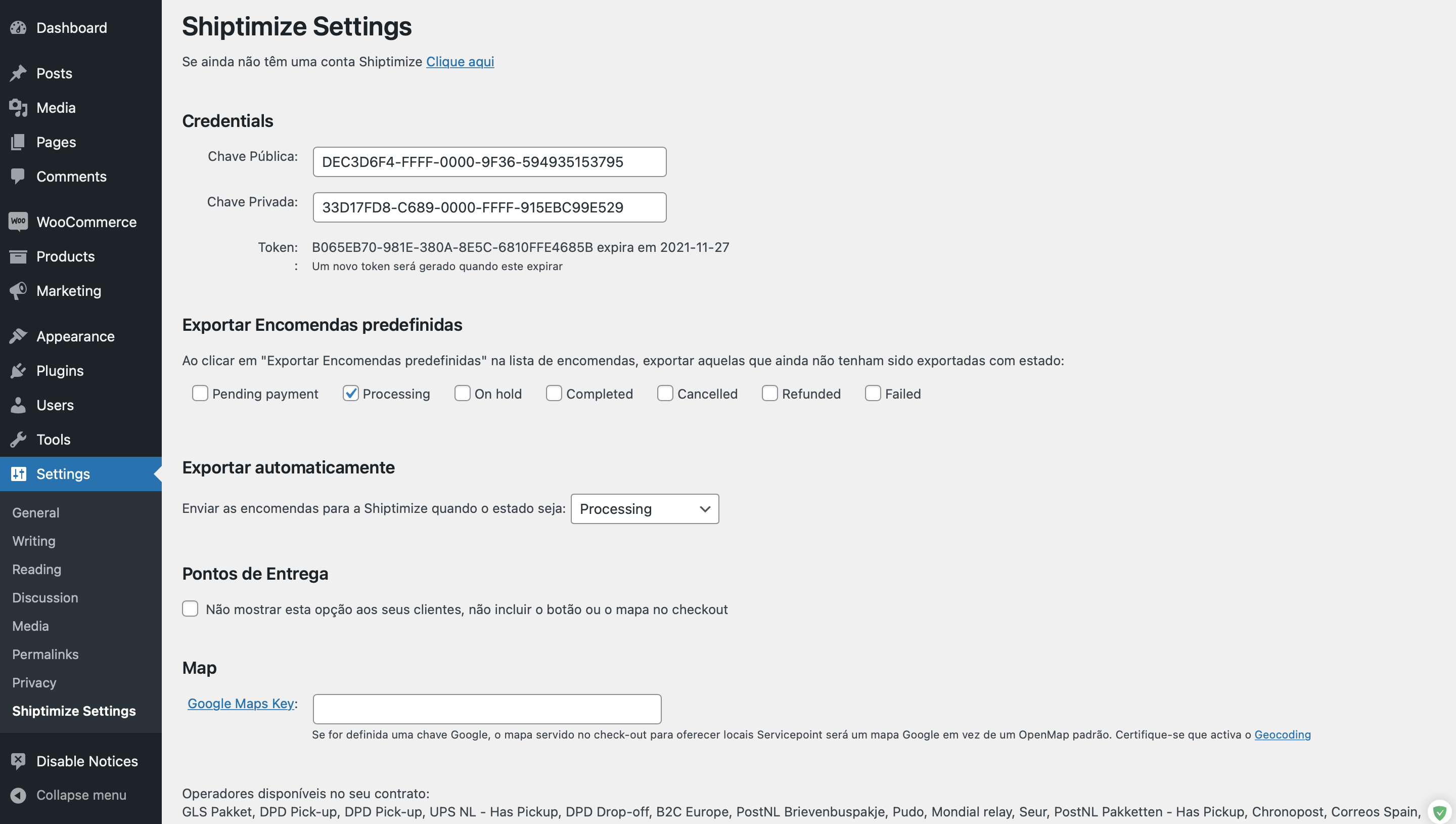Click the Tools icon in sidebar

tap(17, 438)
